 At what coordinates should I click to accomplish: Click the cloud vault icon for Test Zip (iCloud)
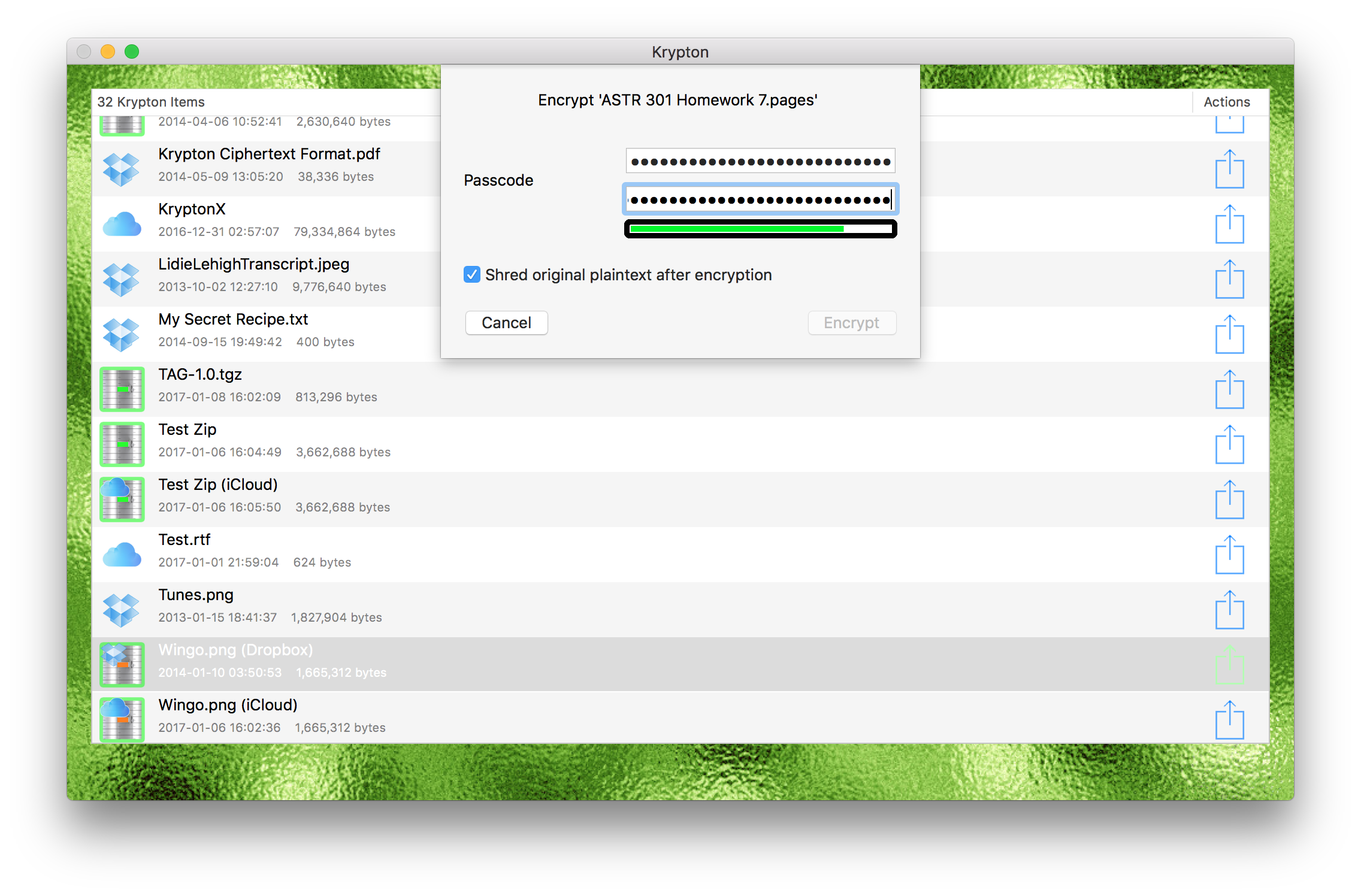tap(122, 499)
